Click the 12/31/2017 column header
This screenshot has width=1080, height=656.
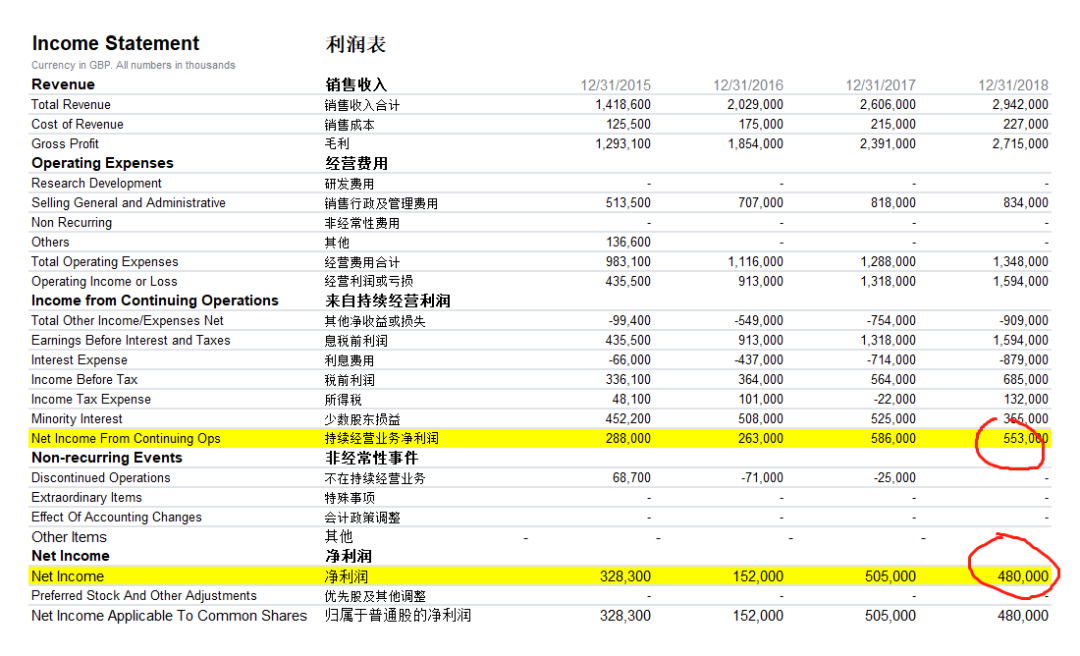point(880,85)
